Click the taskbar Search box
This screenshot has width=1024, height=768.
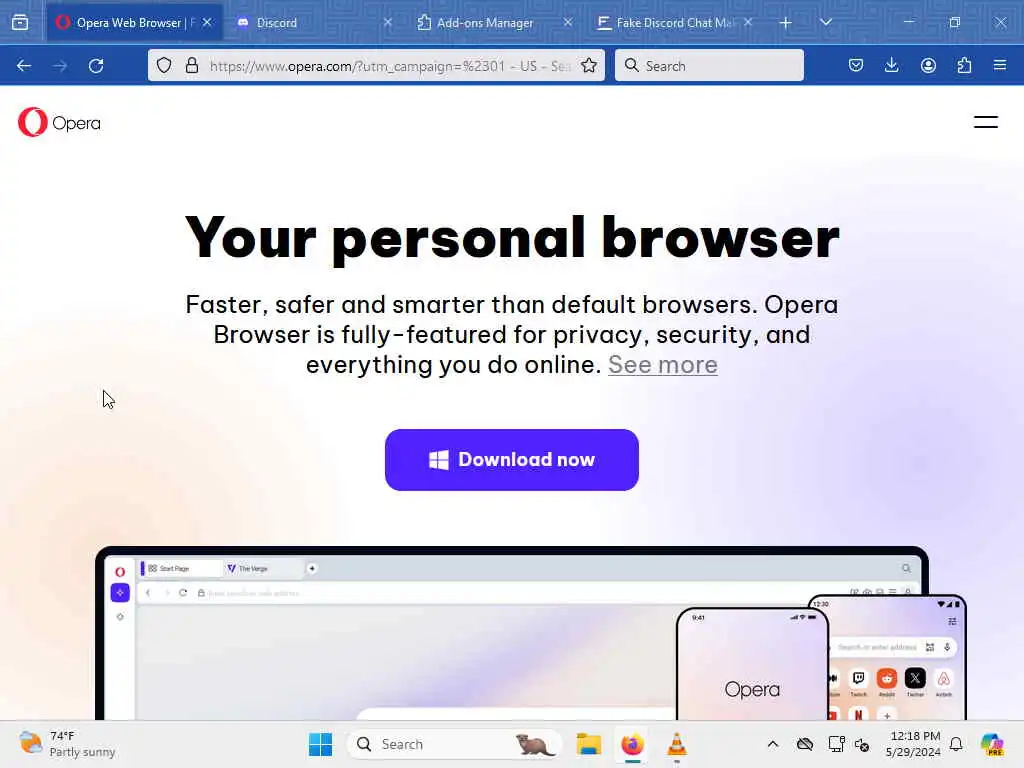[455, 744]
